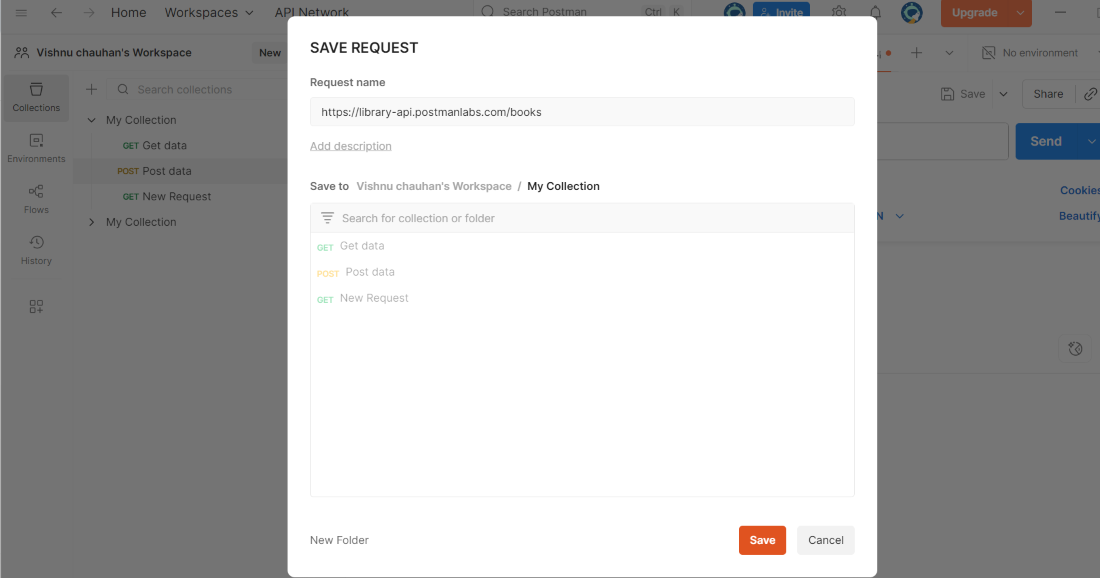This screenshot has width=1100, height=578.
Task: Click the plus icon to create collection
Action: (x=91, y=89)
